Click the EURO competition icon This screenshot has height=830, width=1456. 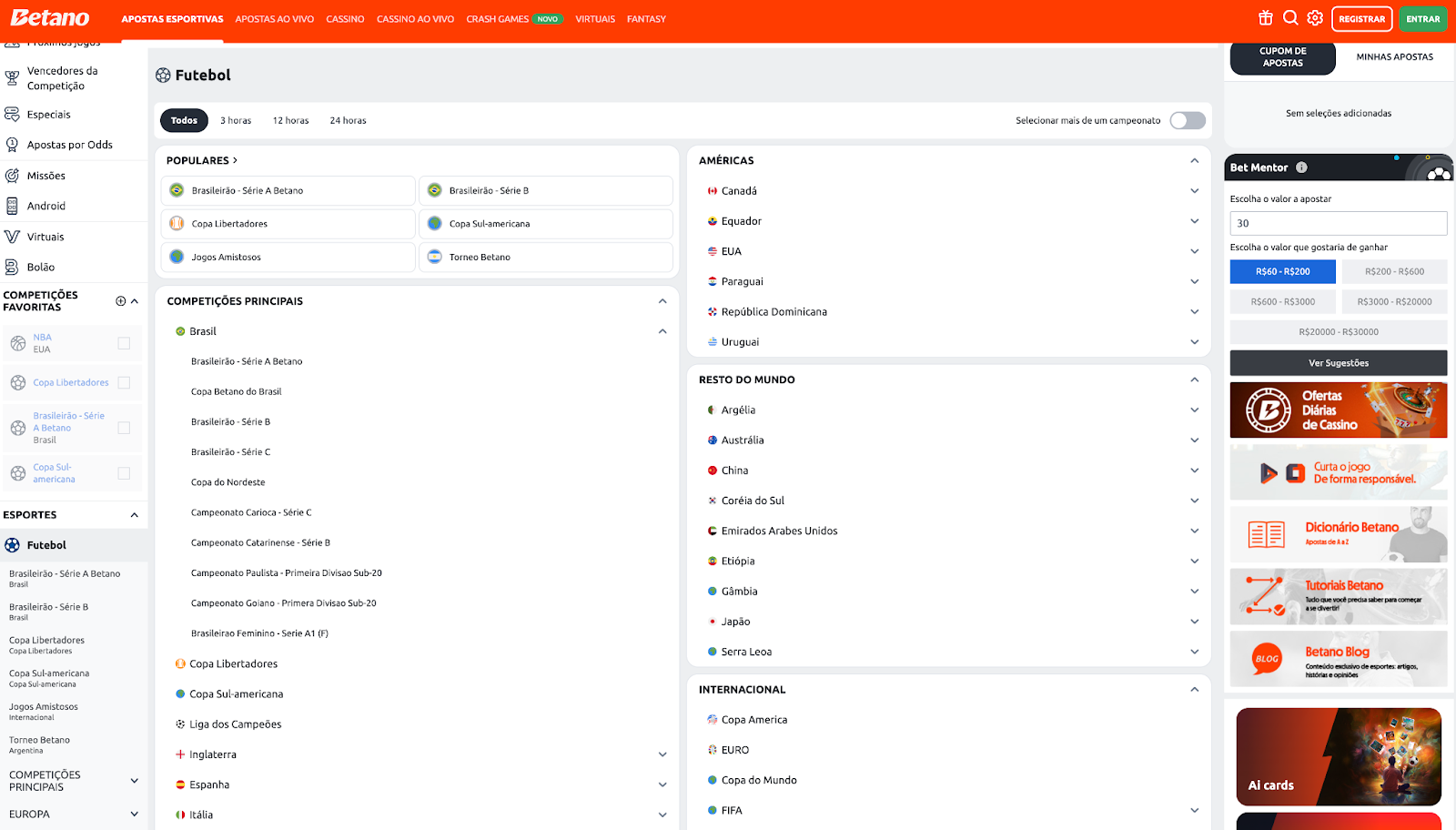tap(713, 750)
